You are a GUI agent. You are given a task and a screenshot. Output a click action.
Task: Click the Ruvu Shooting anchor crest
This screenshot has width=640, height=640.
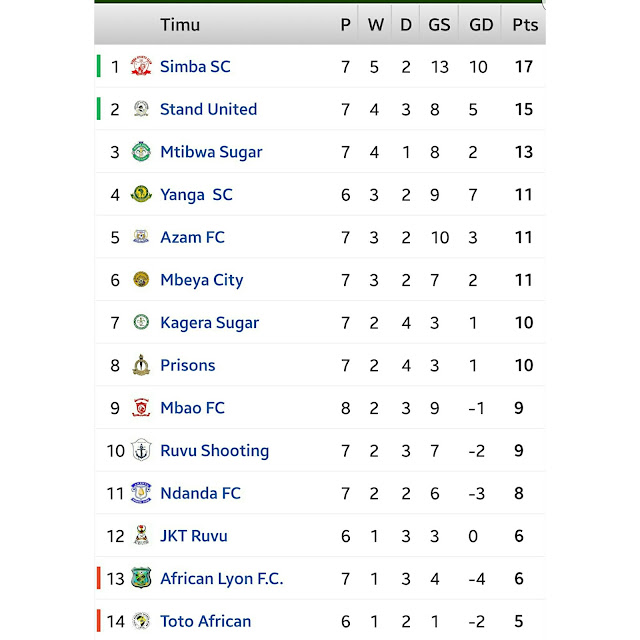141,451
